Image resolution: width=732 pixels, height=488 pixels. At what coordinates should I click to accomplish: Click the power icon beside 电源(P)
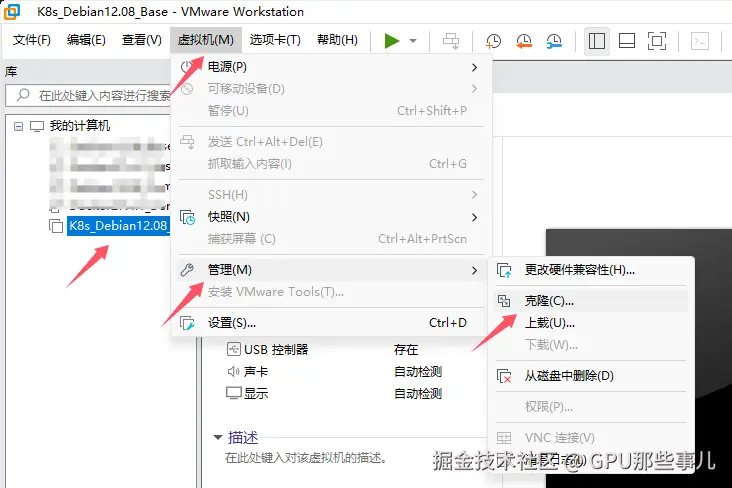tap(187, 67)
